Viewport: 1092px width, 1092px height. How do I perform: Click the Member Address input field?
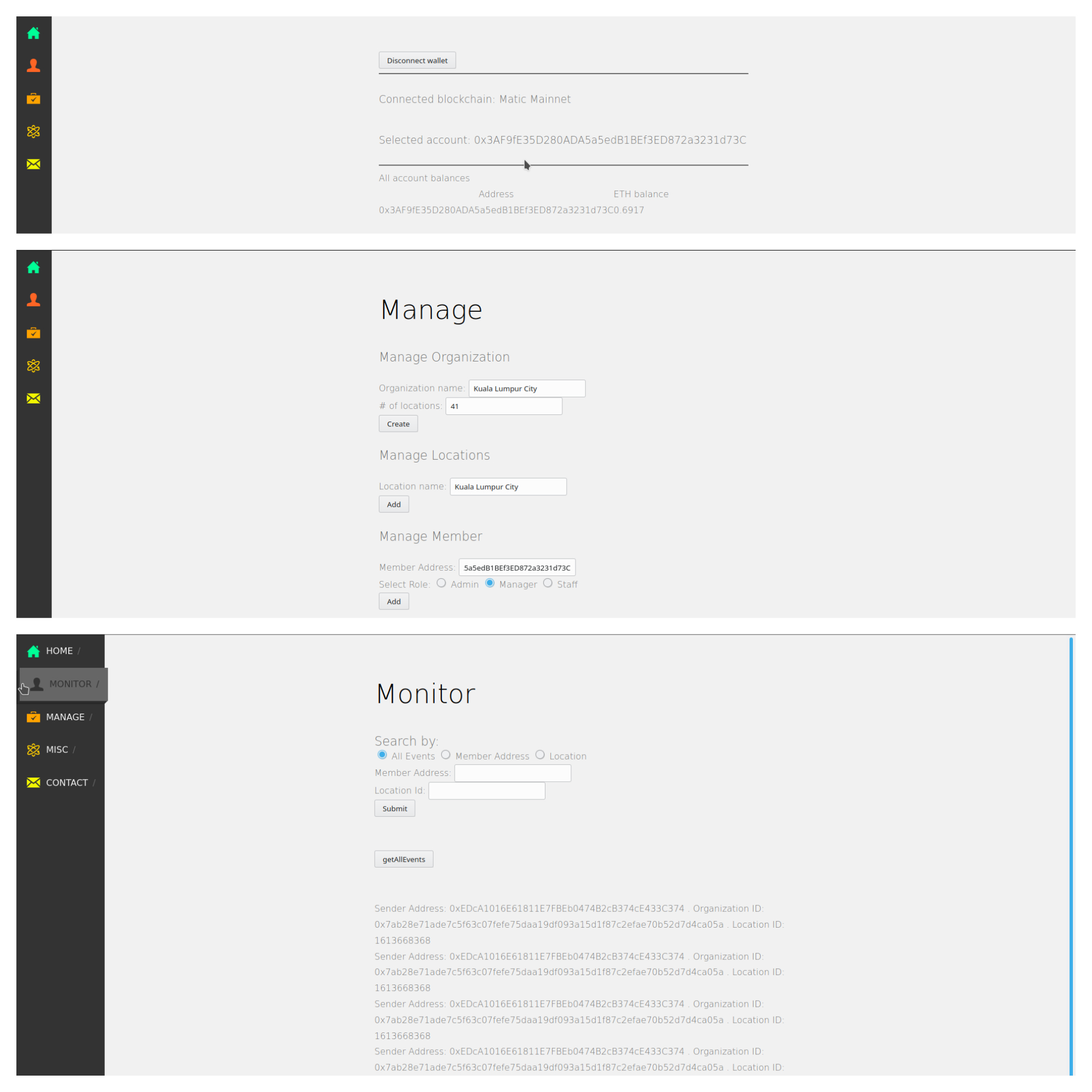tap(511, 772)
